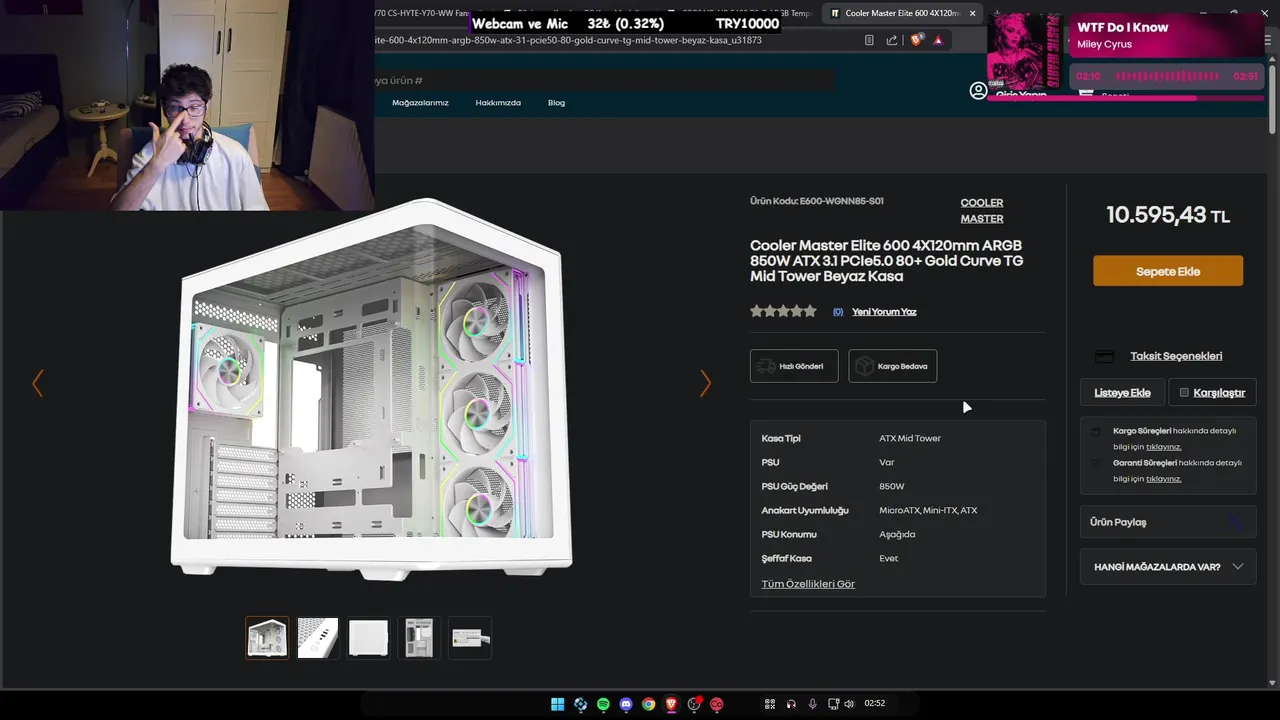The width and height of the screenshot is (1280, 720).
Task: Open the QR-style tray icon
Action: coord(770,704)
